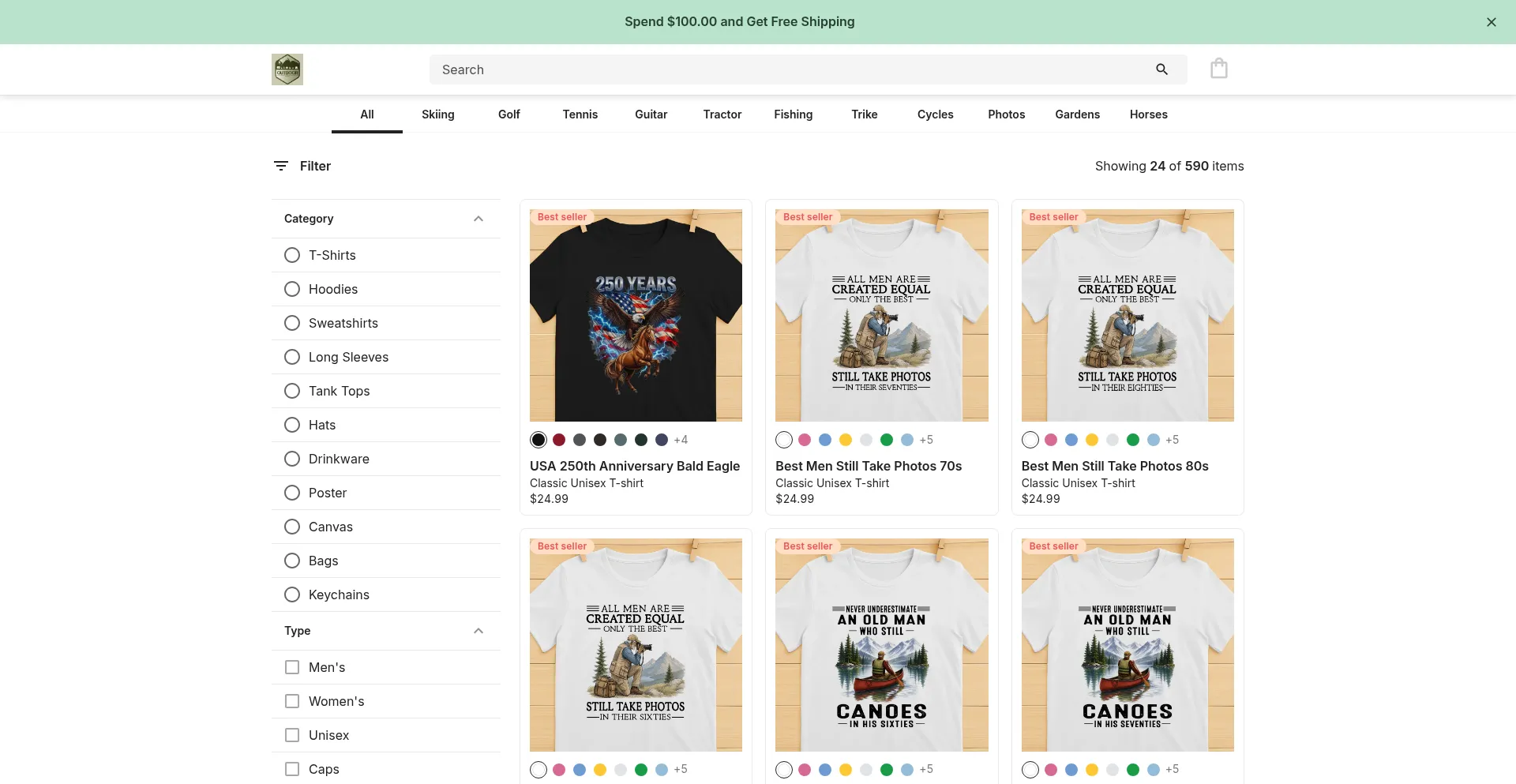Open Best Men Still Take Photos 70s title
Viewport: 1516px width, 784px height.
point(869,466)
